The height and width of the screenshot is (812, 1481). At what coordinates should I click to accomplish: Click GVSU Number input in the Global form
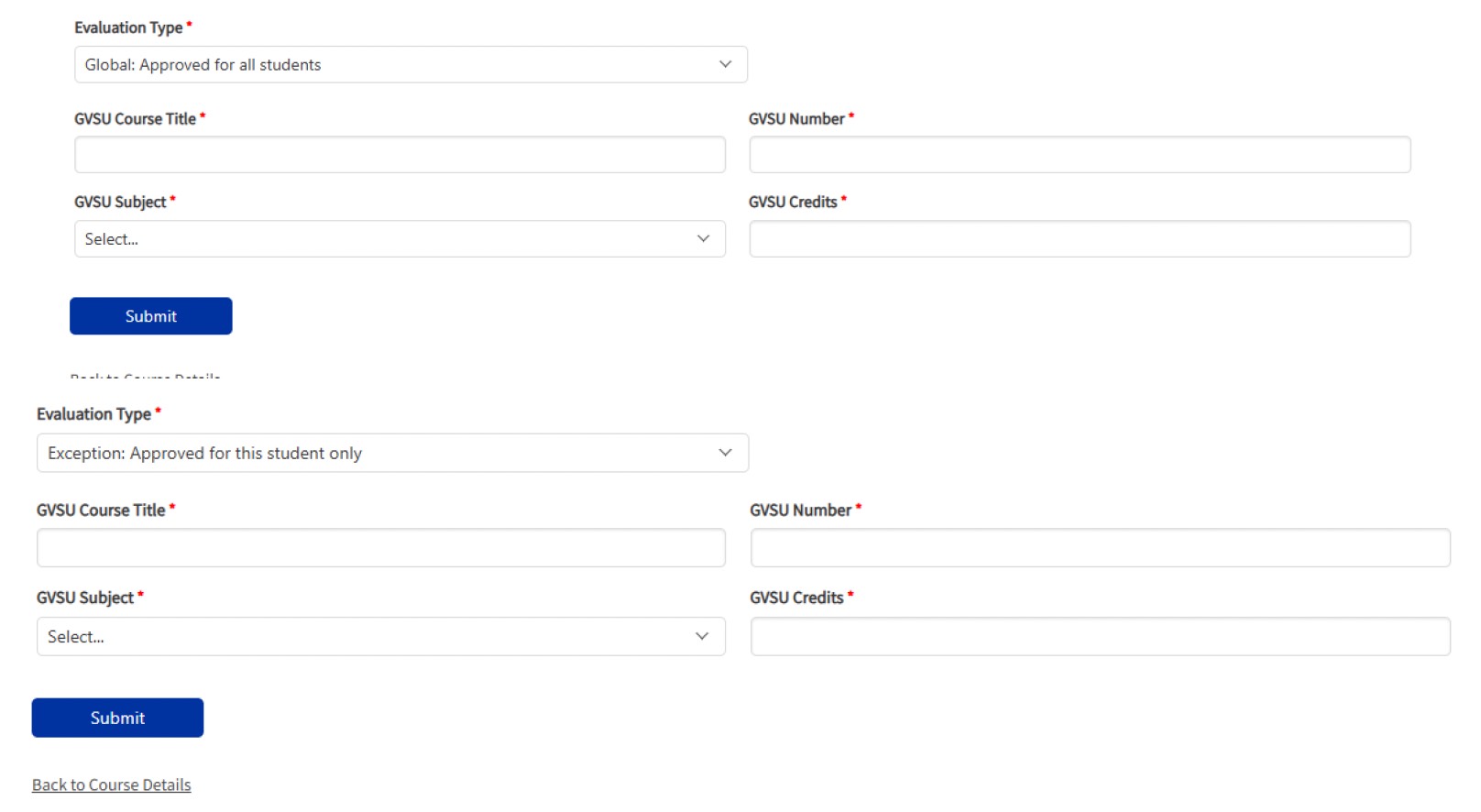click(x=1079, y=155)
